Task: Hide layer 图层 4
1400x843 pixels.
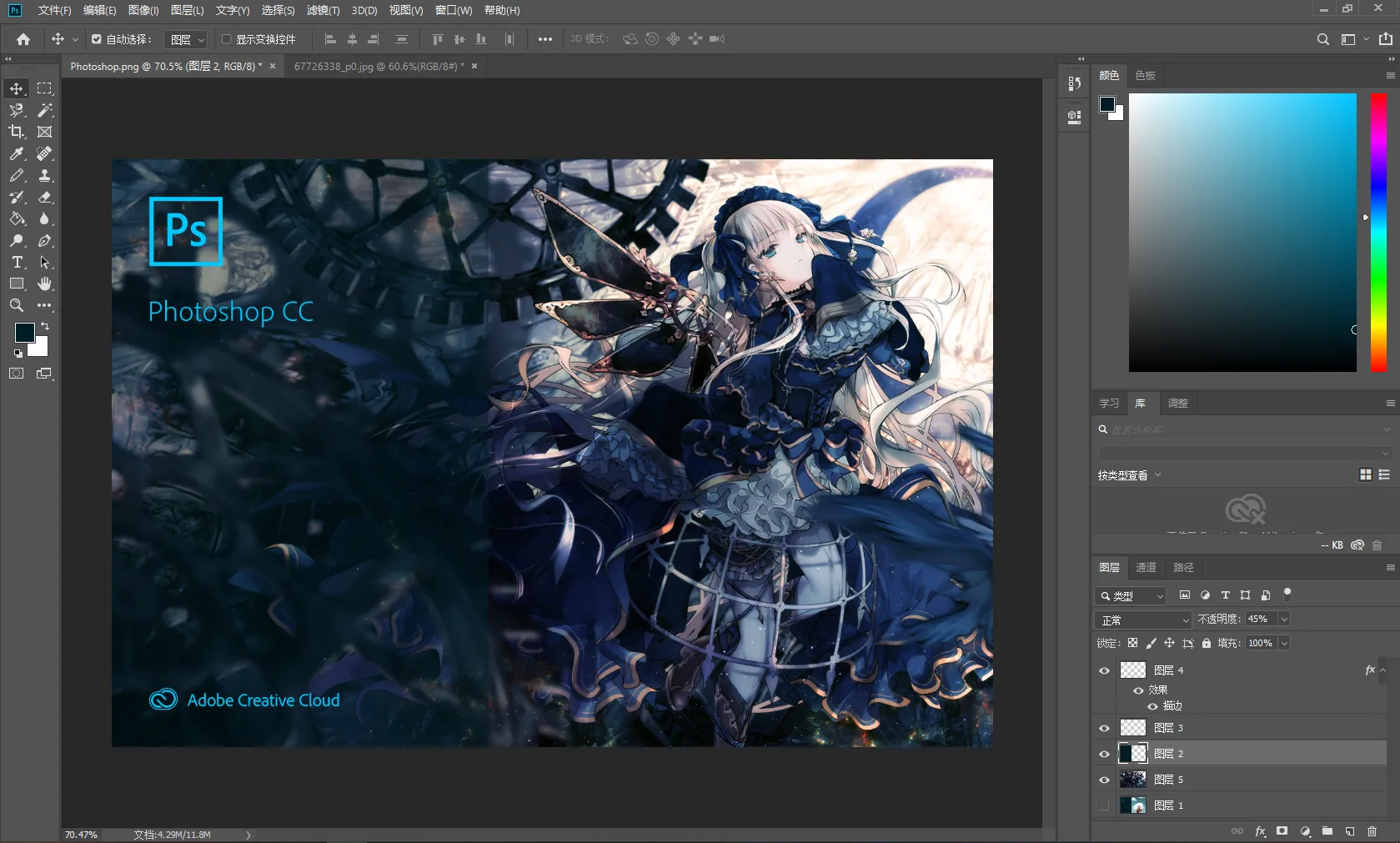Action: point(1105,670)
